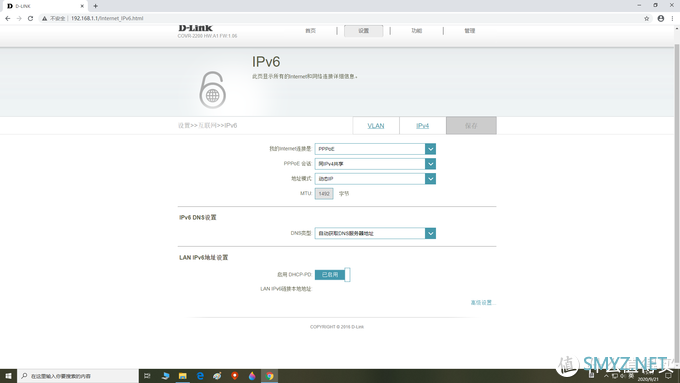The height and width of the screenshot is (383, 680).
Task: Click the COPYRIGHT © 2016 D-Link footer
Action: pyautogui.click(x=337, y=327)
